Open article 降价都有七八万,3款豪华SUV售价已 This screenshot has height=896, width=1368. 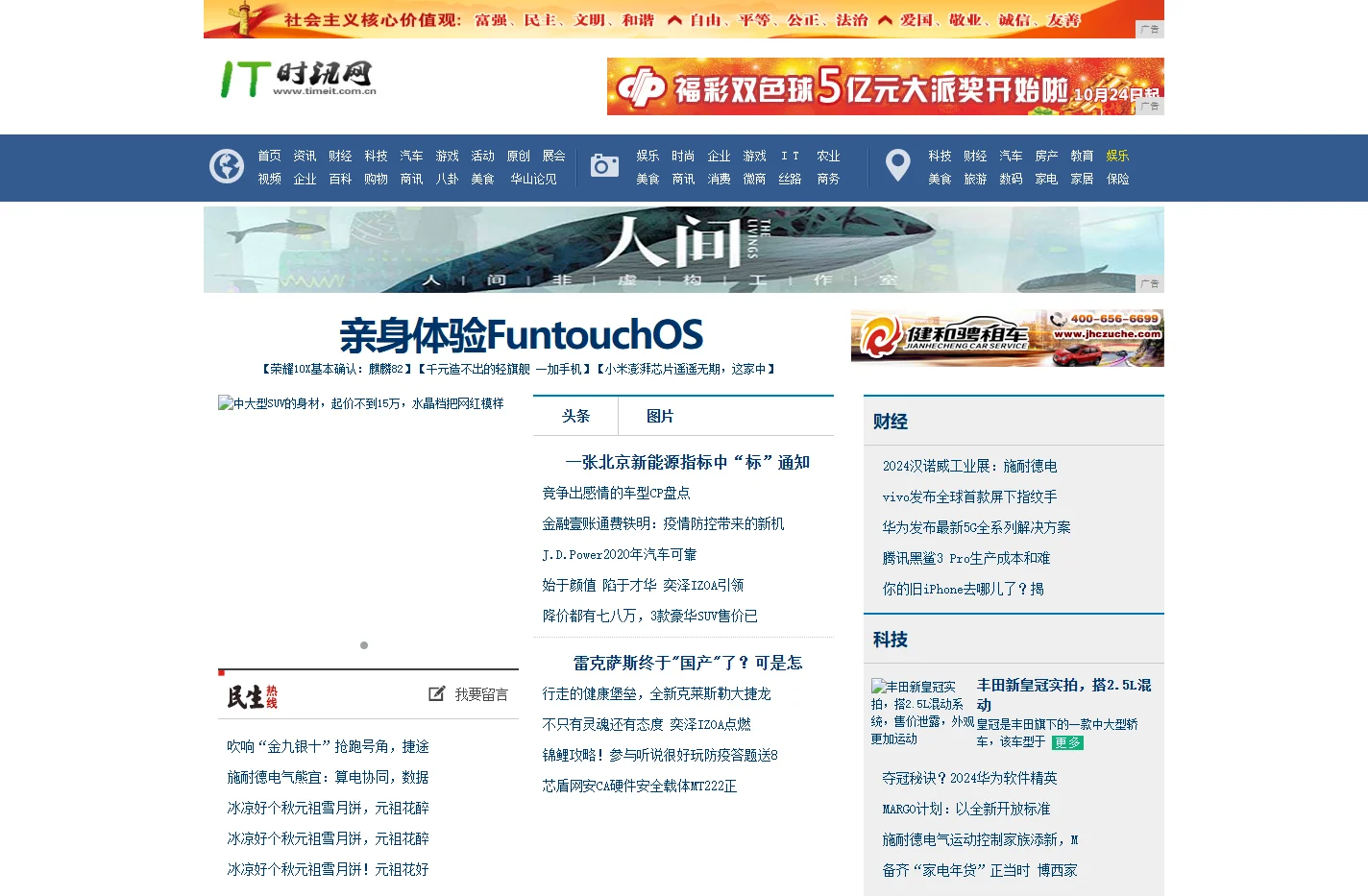650,616
